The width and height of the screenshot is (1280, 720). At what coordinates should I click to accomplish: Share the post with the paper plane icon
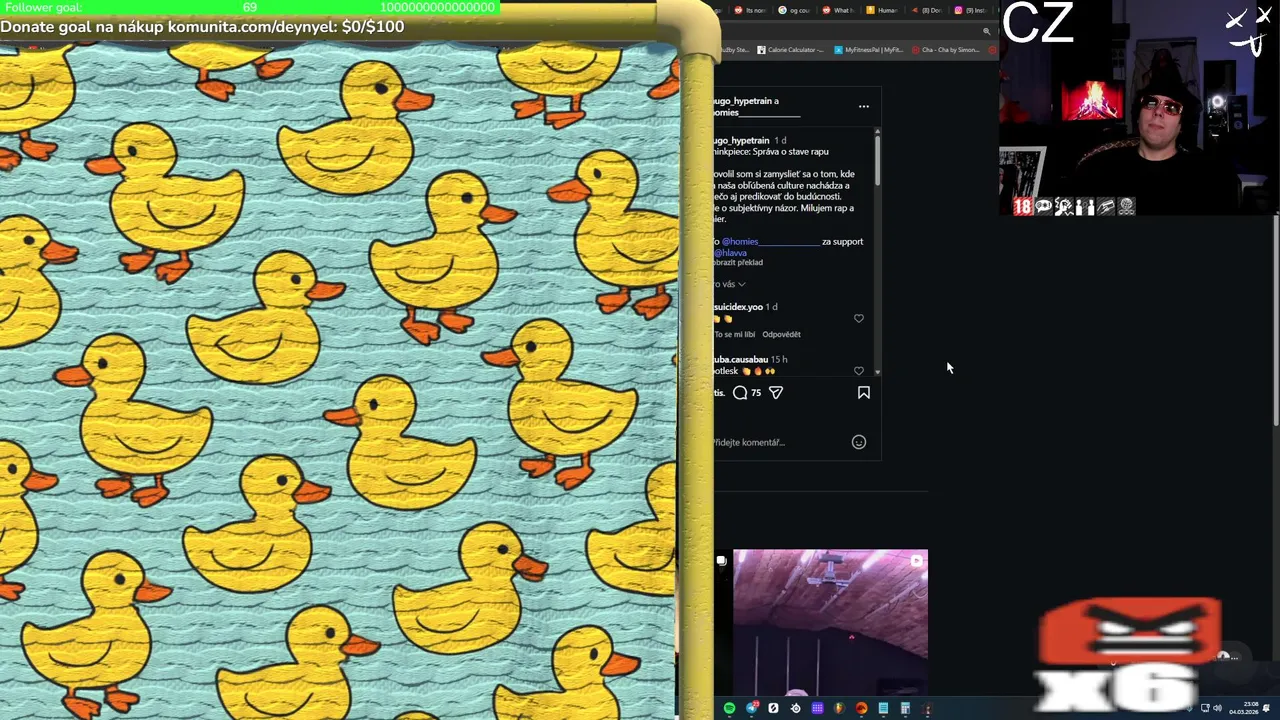click(776, 393)
